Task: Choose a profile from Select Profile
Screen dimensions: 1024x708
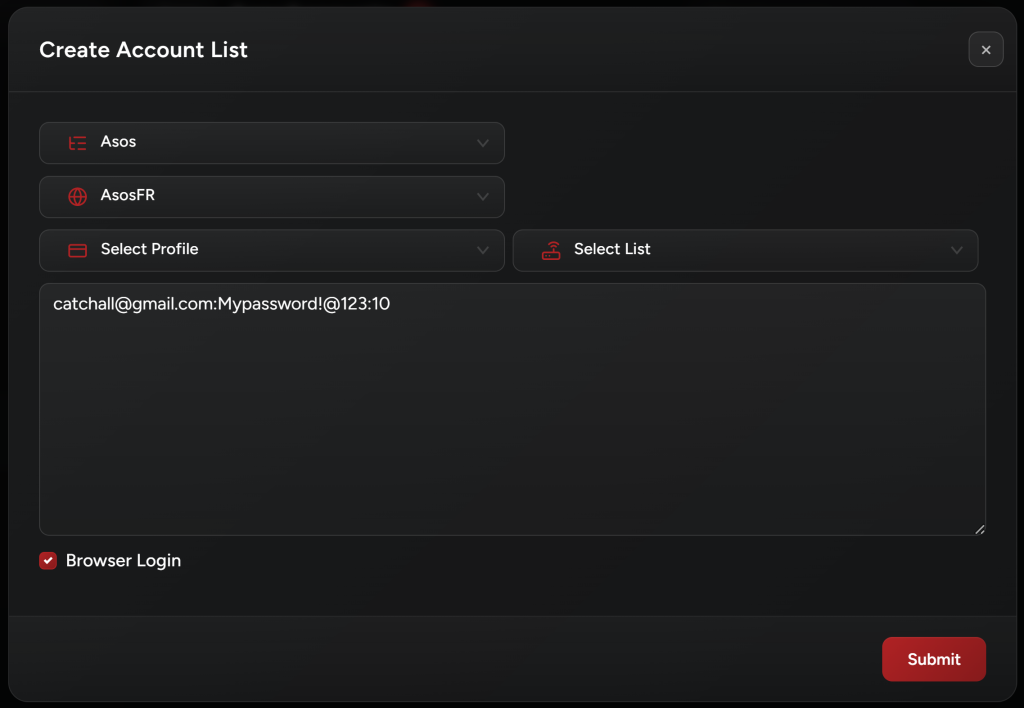Action: [x=270, y=250]
